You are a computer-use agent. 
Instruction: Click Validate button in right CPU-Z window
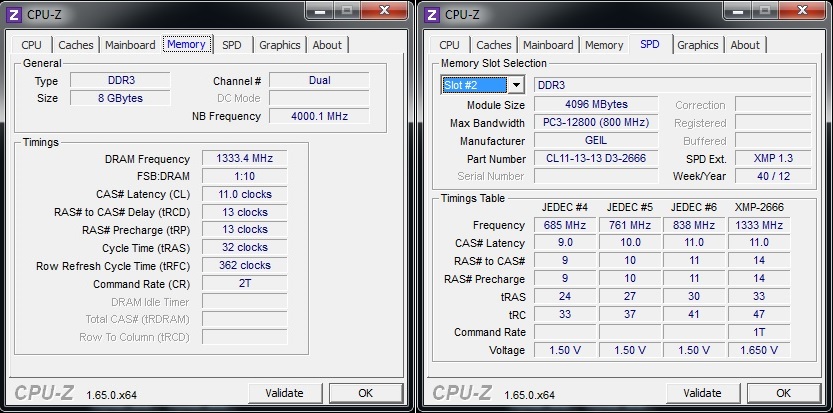coord(703,393)
